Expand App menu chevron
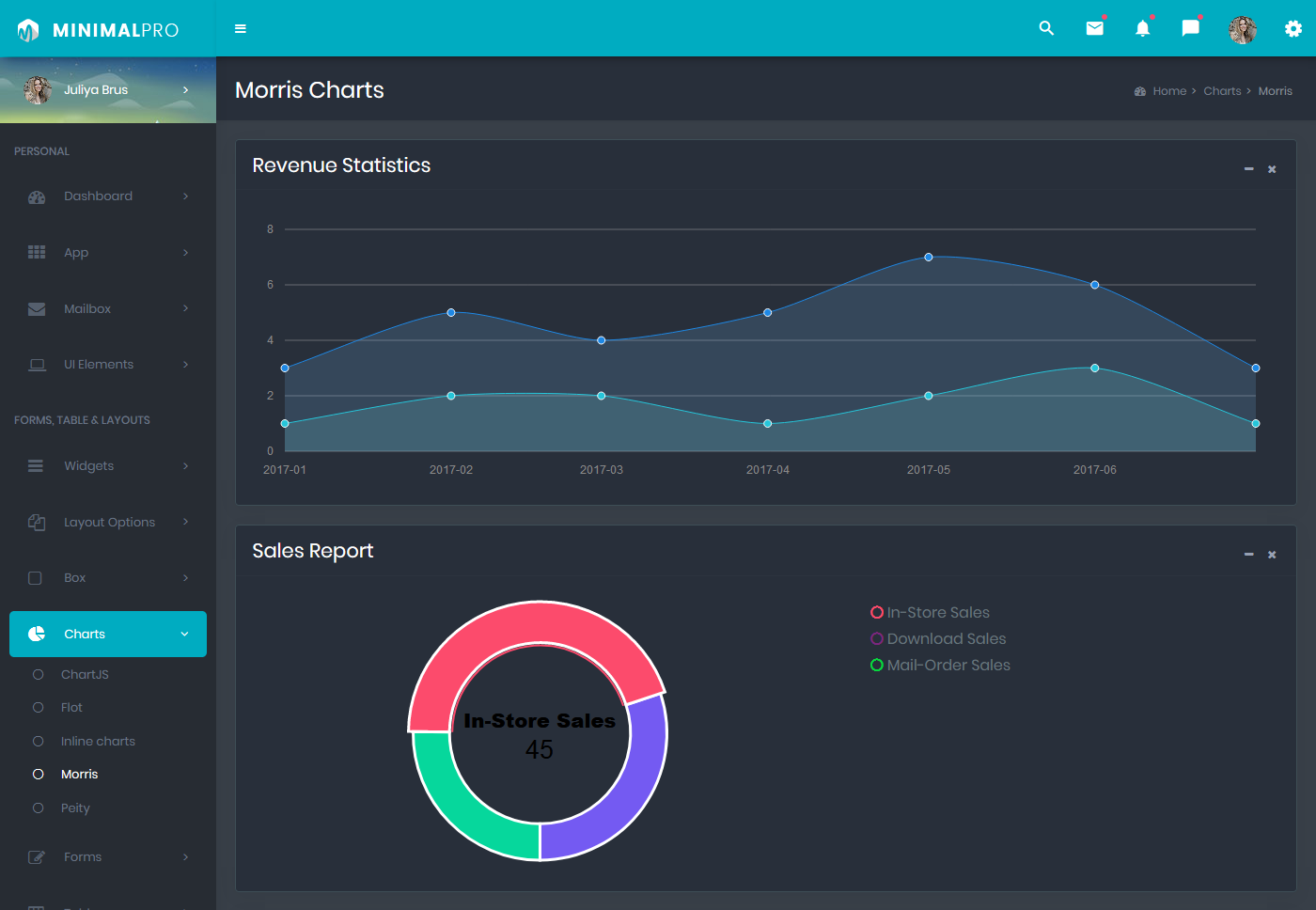Screen dimensions: 1316x910 click(x=185, y=252)
